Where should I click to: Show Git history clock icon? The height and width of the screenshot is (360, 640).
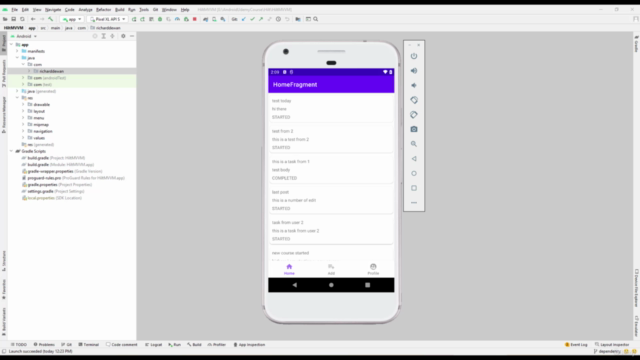coord(278,19)
